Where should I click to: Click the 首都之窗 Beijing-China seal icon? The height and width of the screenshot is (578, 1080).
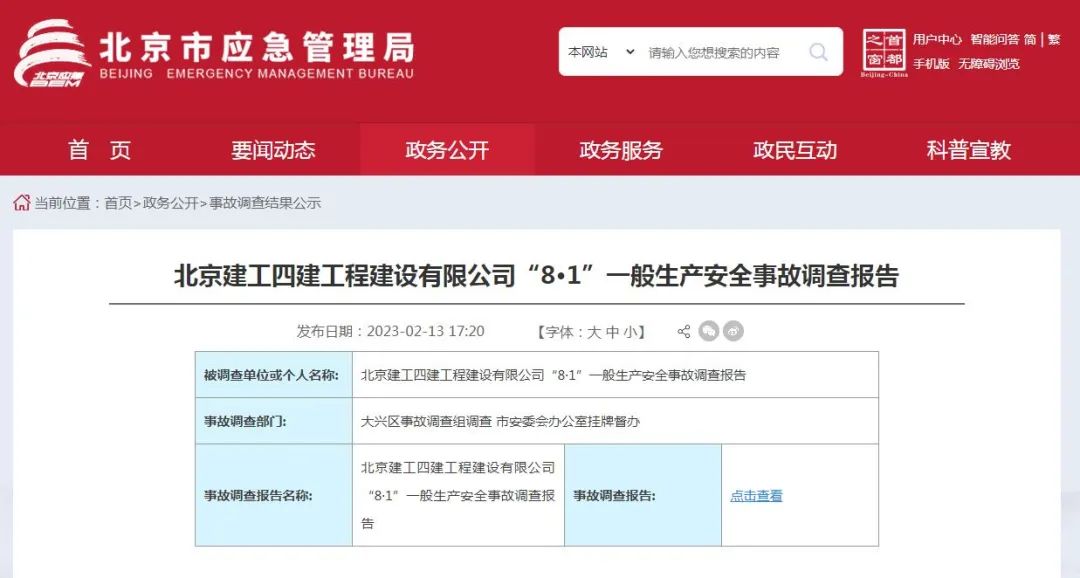[884, 53]
